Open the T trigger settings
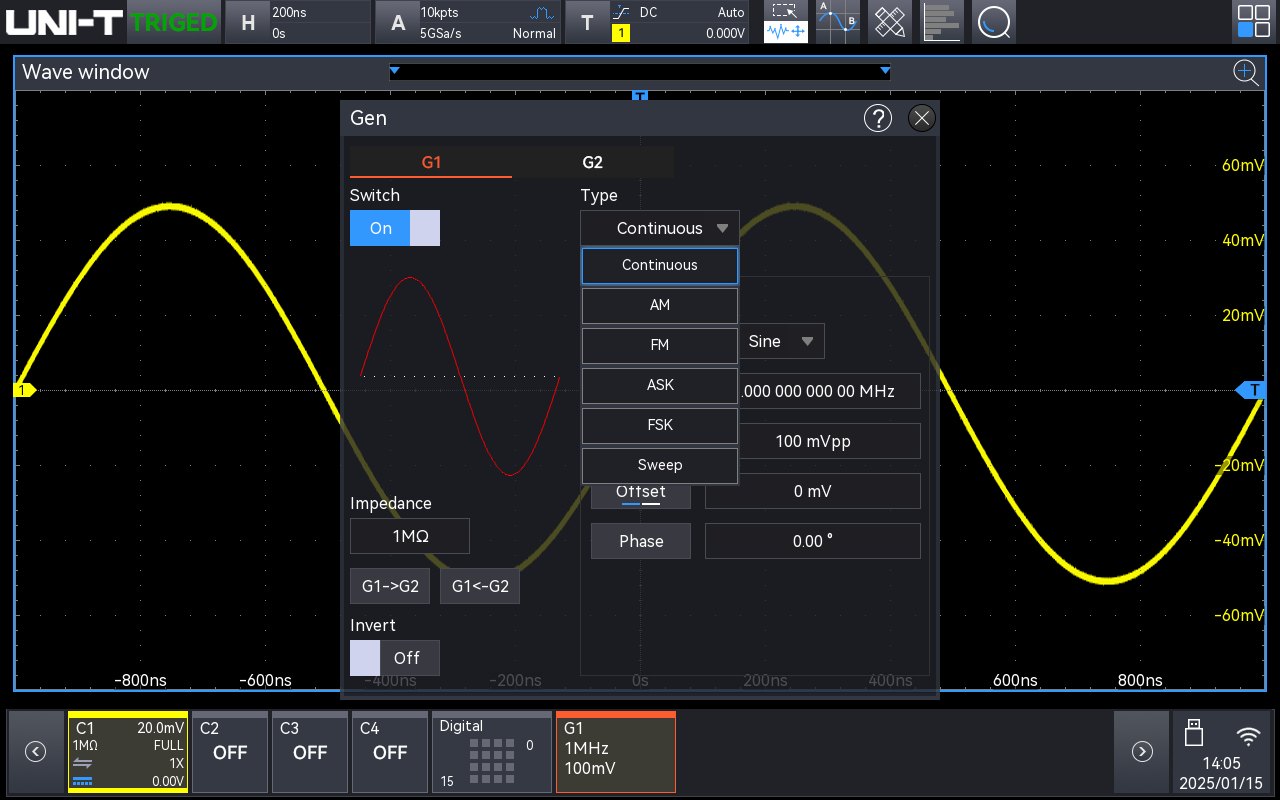1280x800 pixels. pyautogui.click(x=657, y=22)
